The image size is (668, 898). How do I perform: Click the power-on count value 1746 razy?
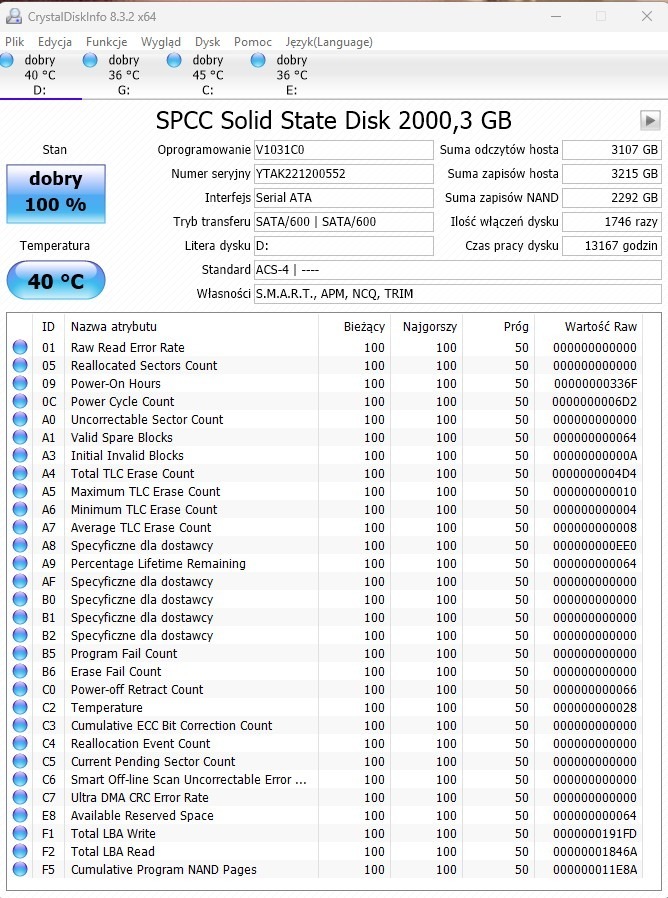(x=612, y=222)
